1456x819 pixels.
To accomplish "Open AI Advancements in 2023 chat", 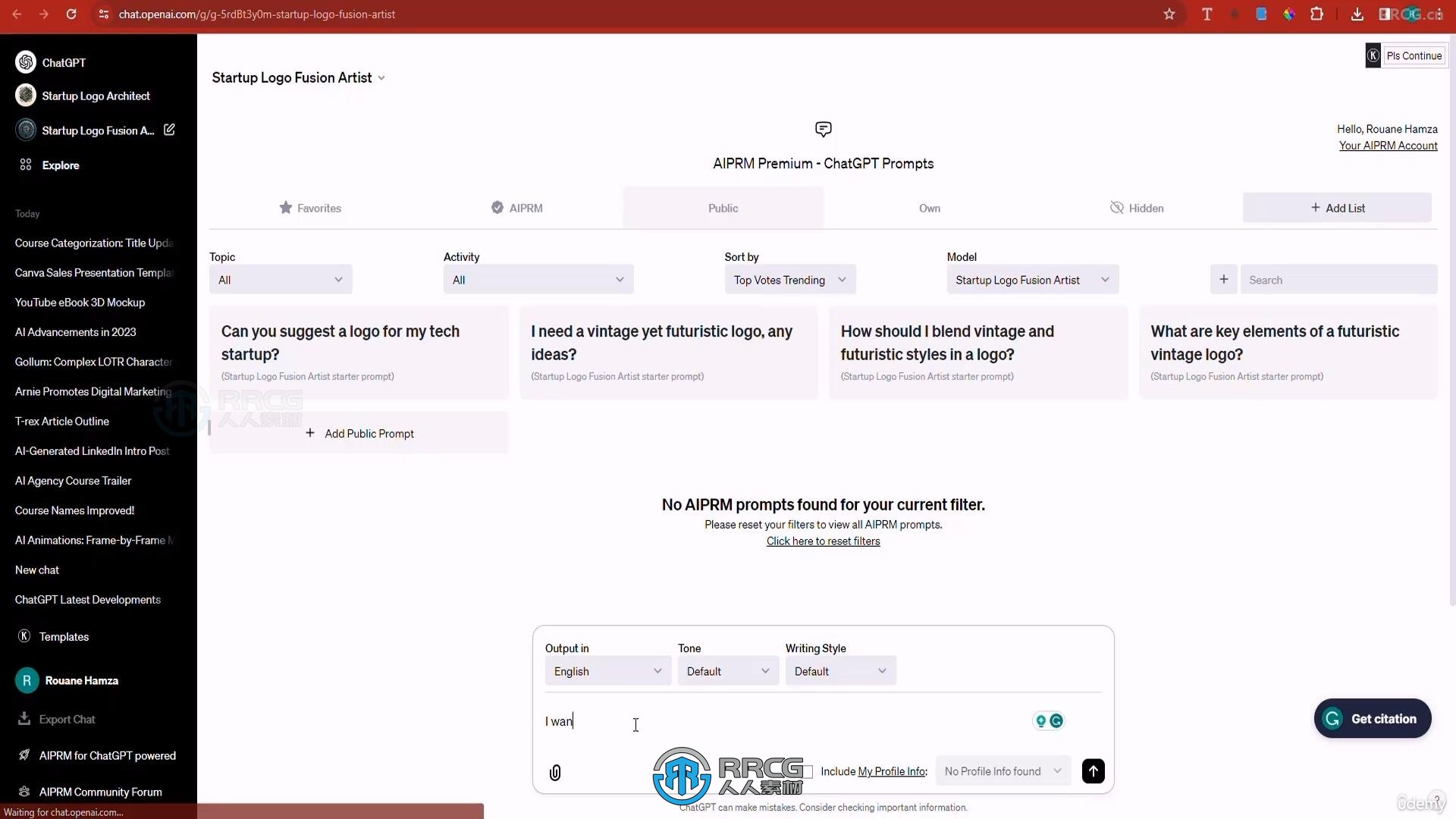I will click(x=76, y=331).
